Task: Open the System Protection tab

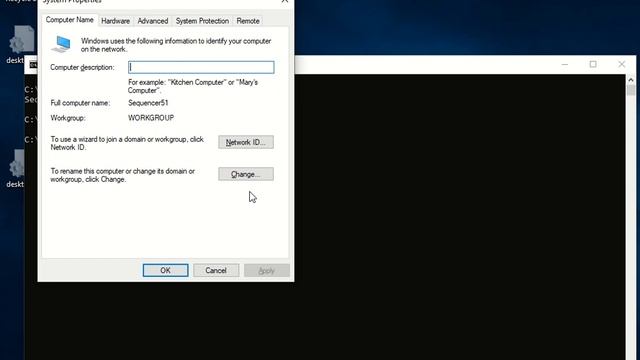Action: [x=202, y=21]
